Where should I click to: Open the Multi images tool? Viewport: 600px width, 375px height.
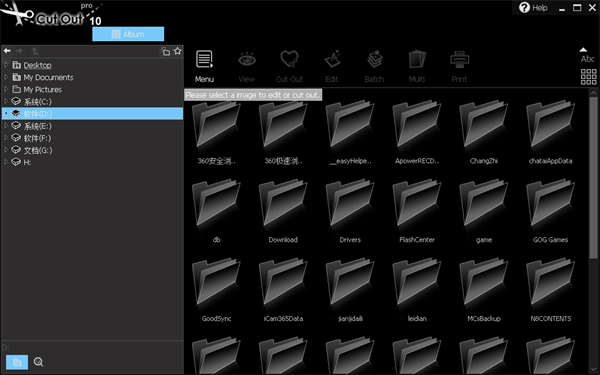417,66
